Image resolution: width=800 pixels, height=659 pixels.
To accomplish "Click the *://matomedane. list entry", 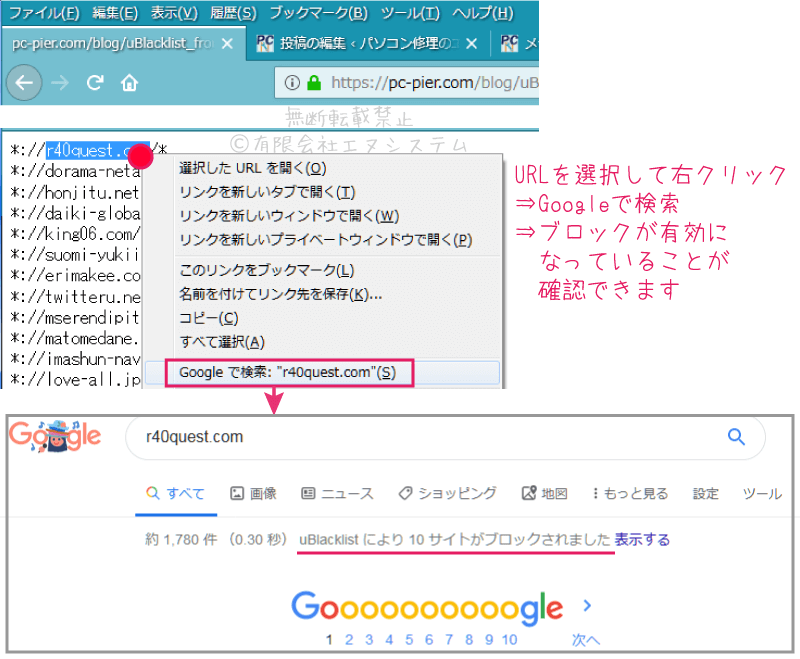I will click(74, 339).
